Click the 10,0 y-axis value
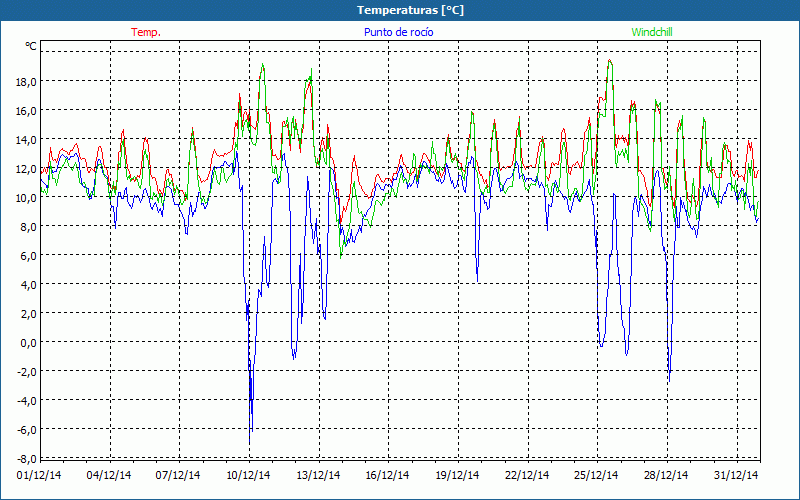 click(x=27, y=197)
